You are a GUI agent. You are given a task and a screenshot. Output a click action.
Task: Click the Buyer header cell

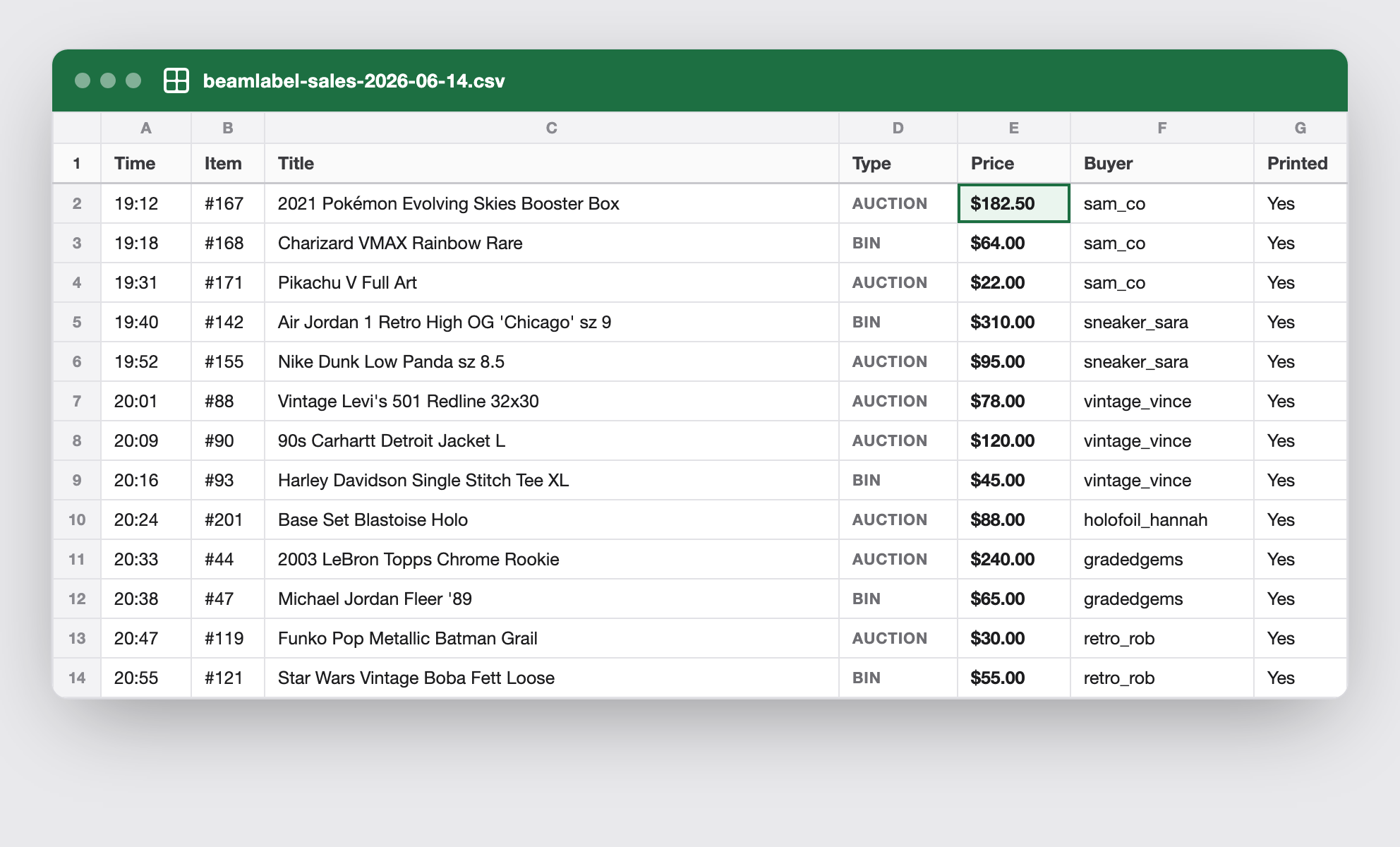[1162, 164]
